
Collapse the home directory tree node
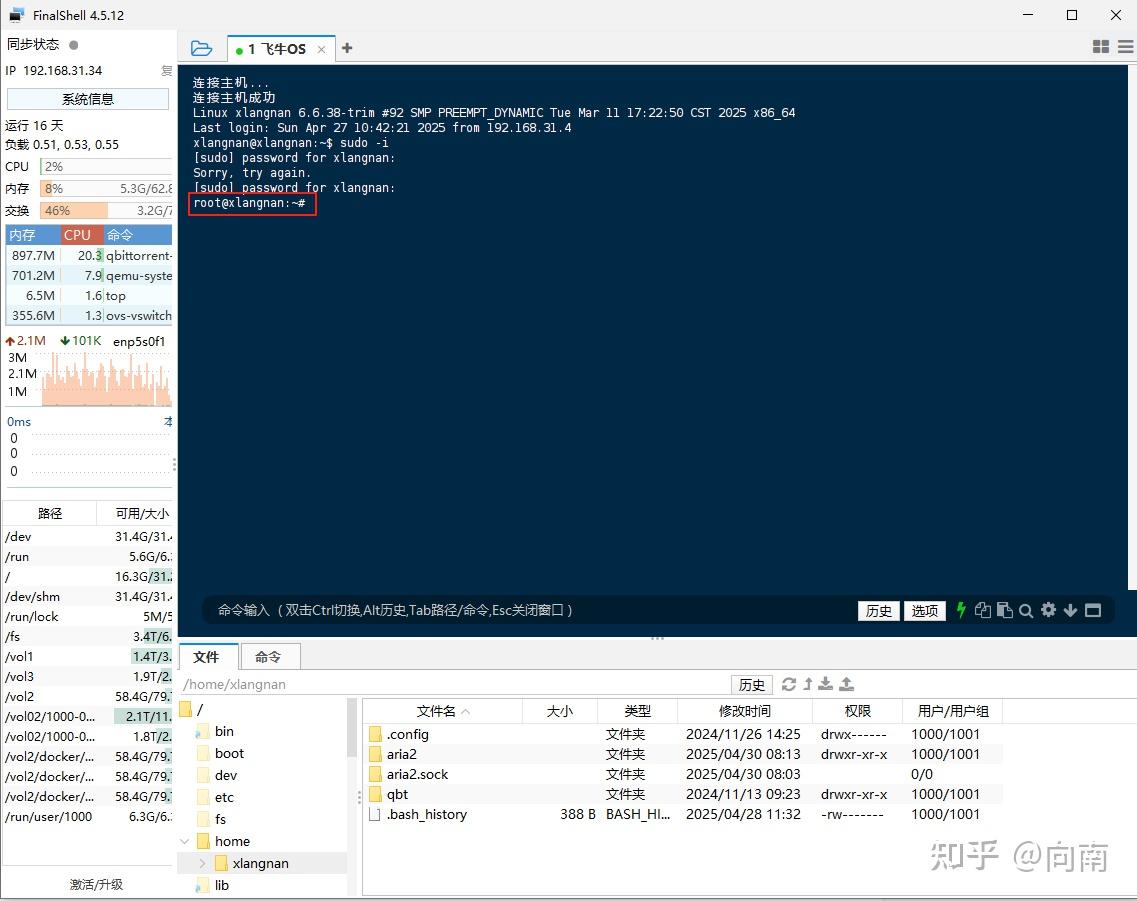[x=184, y=841]
